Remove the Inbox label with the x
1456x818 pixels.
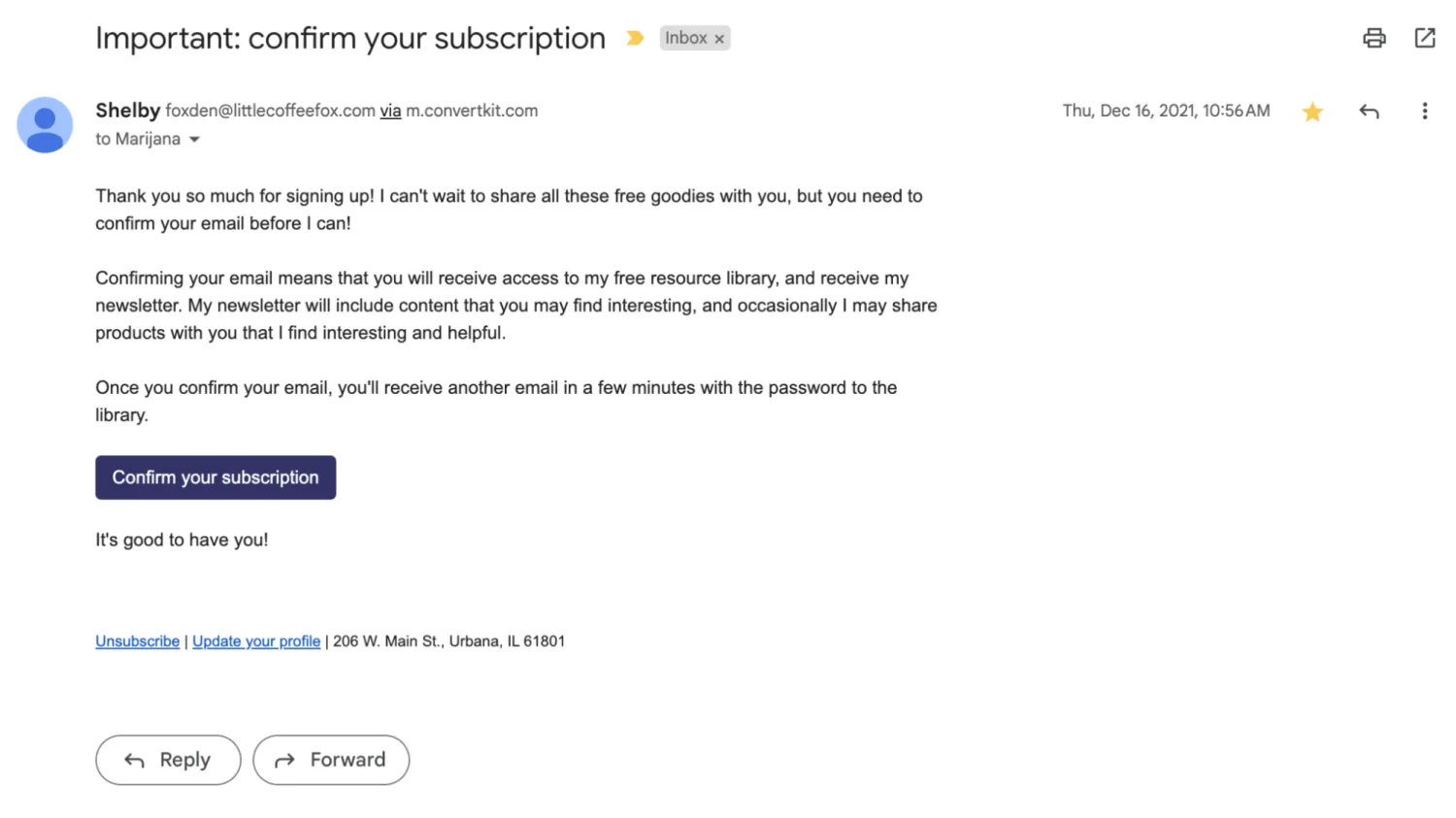point(719,39)
